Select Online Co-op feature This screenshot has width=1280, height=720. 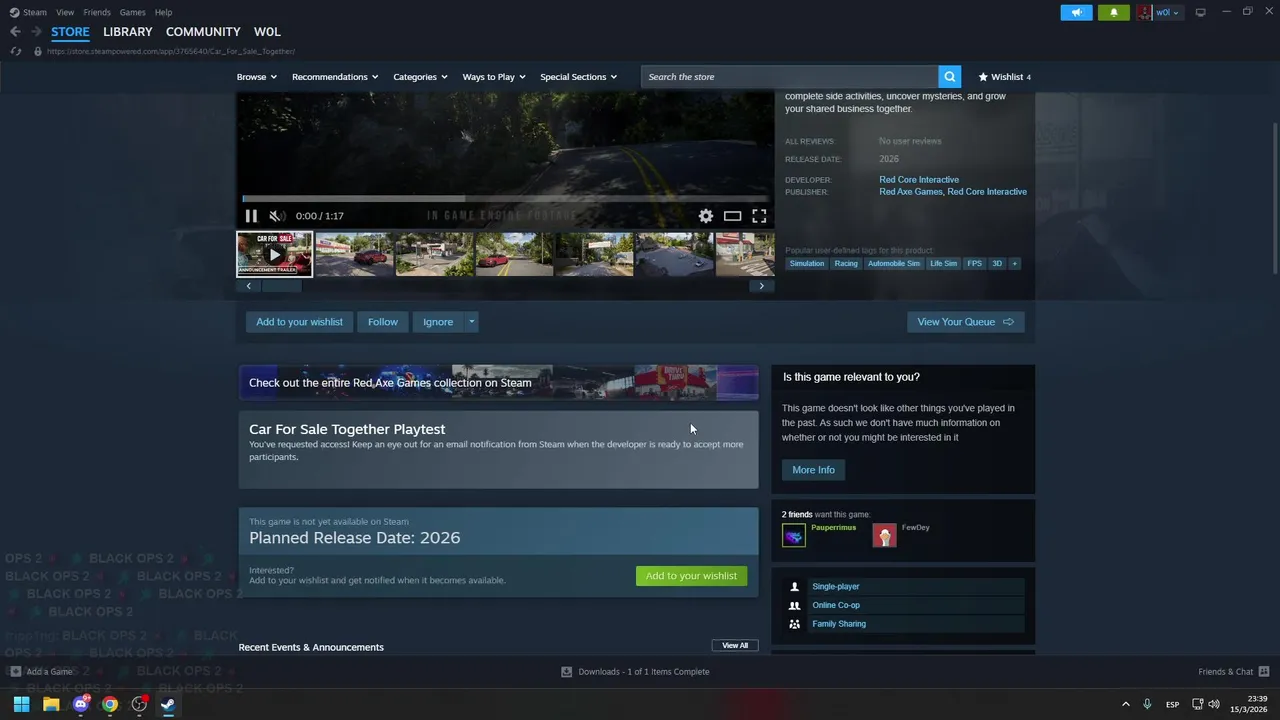tap(903, 605)
